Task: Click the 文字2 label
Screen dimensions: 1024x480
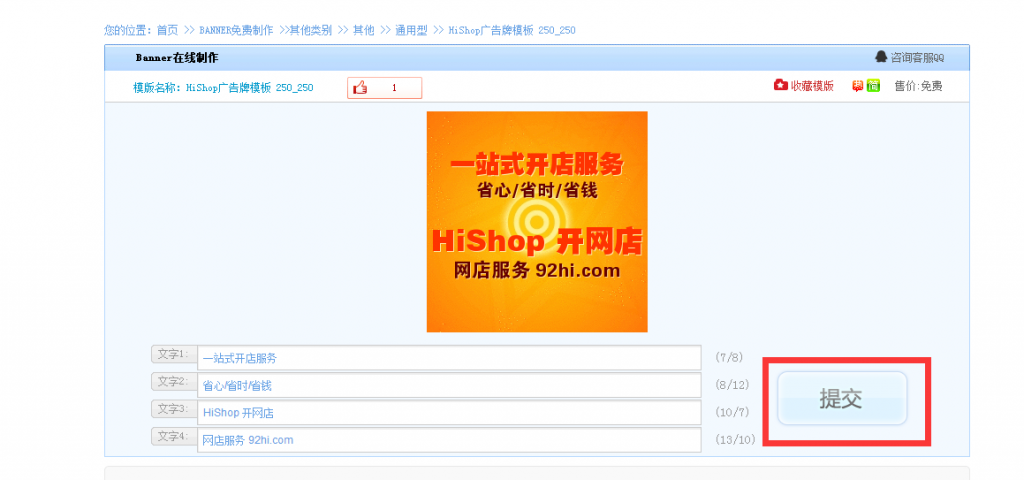Action: pos(174,381)
